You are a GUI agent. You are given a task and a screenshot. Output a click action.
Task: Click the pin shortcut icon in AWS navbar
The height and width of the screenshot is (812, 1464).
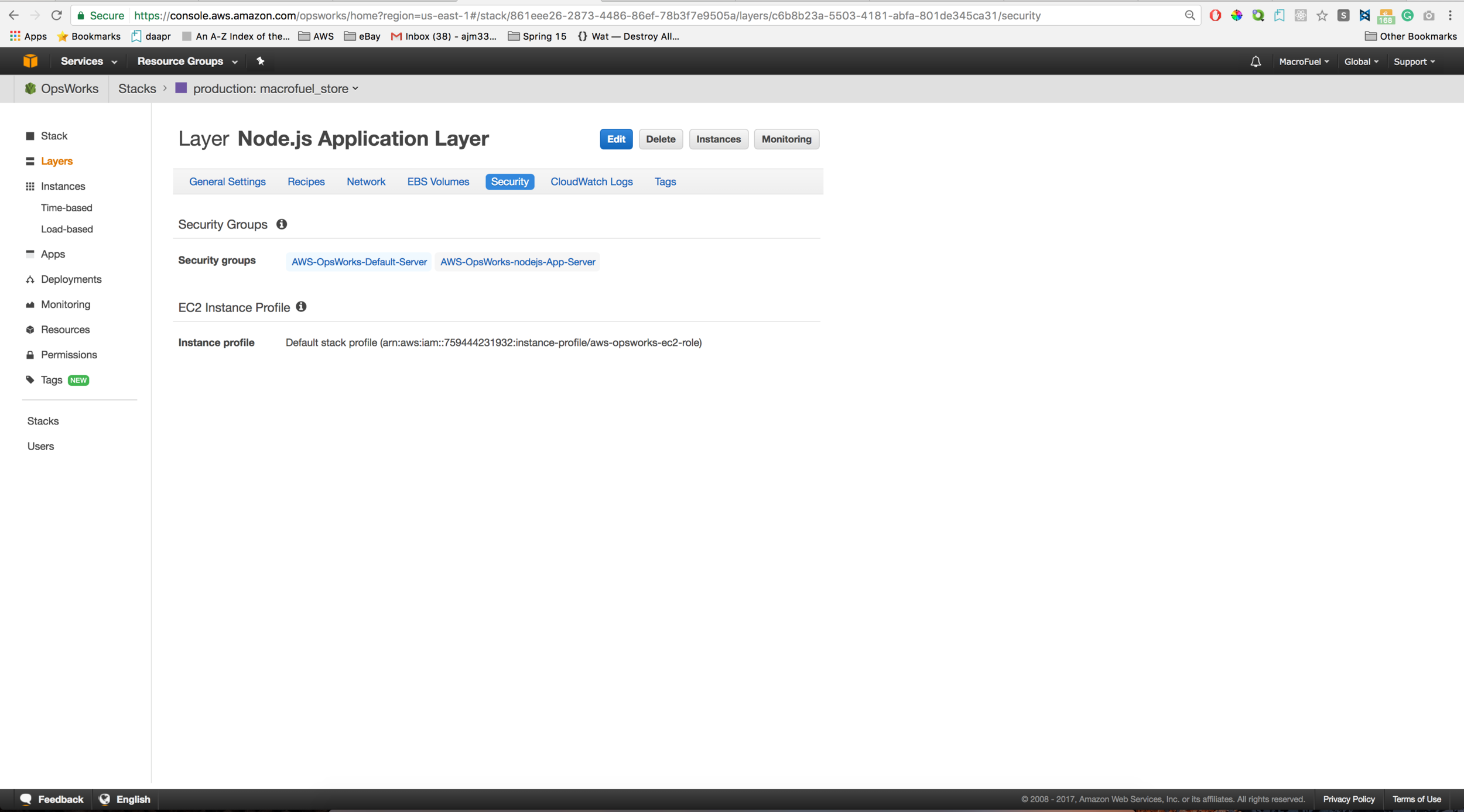(x=261, y=61)
